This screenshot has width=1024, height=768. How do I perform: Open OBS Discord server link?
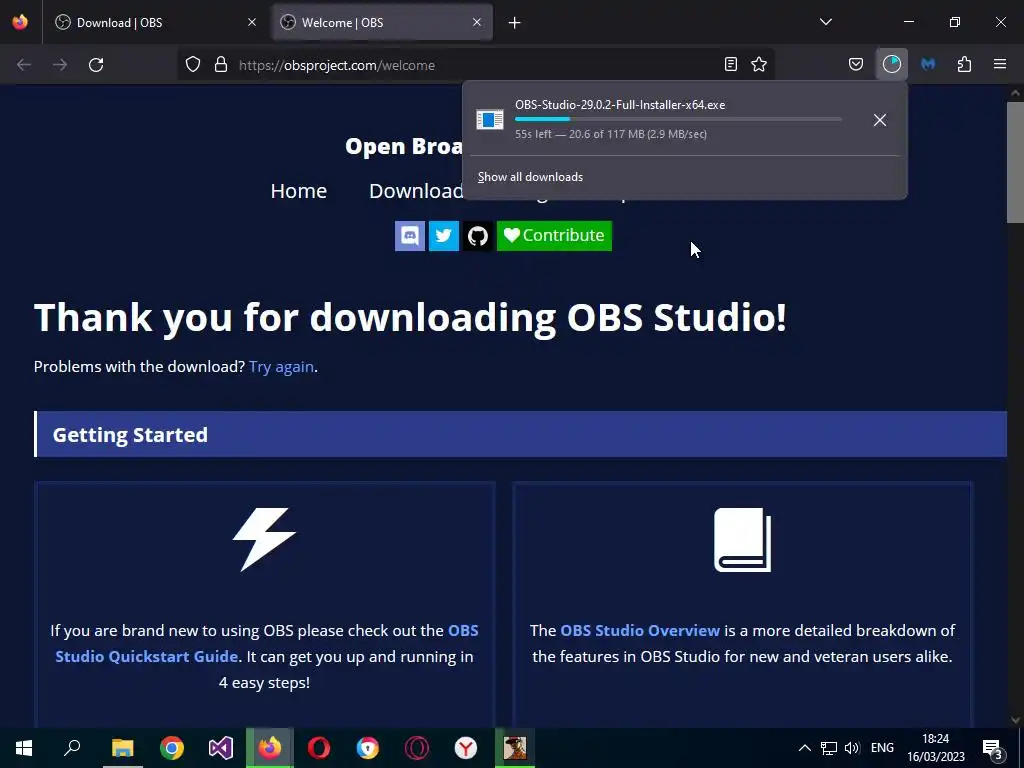tap(410, 236)
